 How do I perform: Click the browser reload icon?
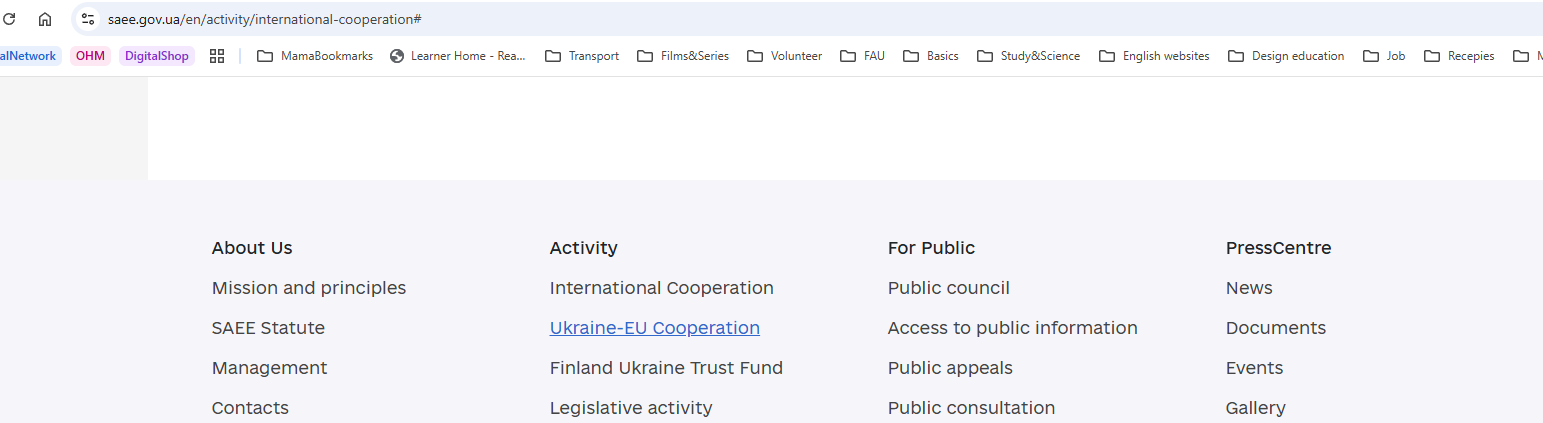(x=10, y=19)
